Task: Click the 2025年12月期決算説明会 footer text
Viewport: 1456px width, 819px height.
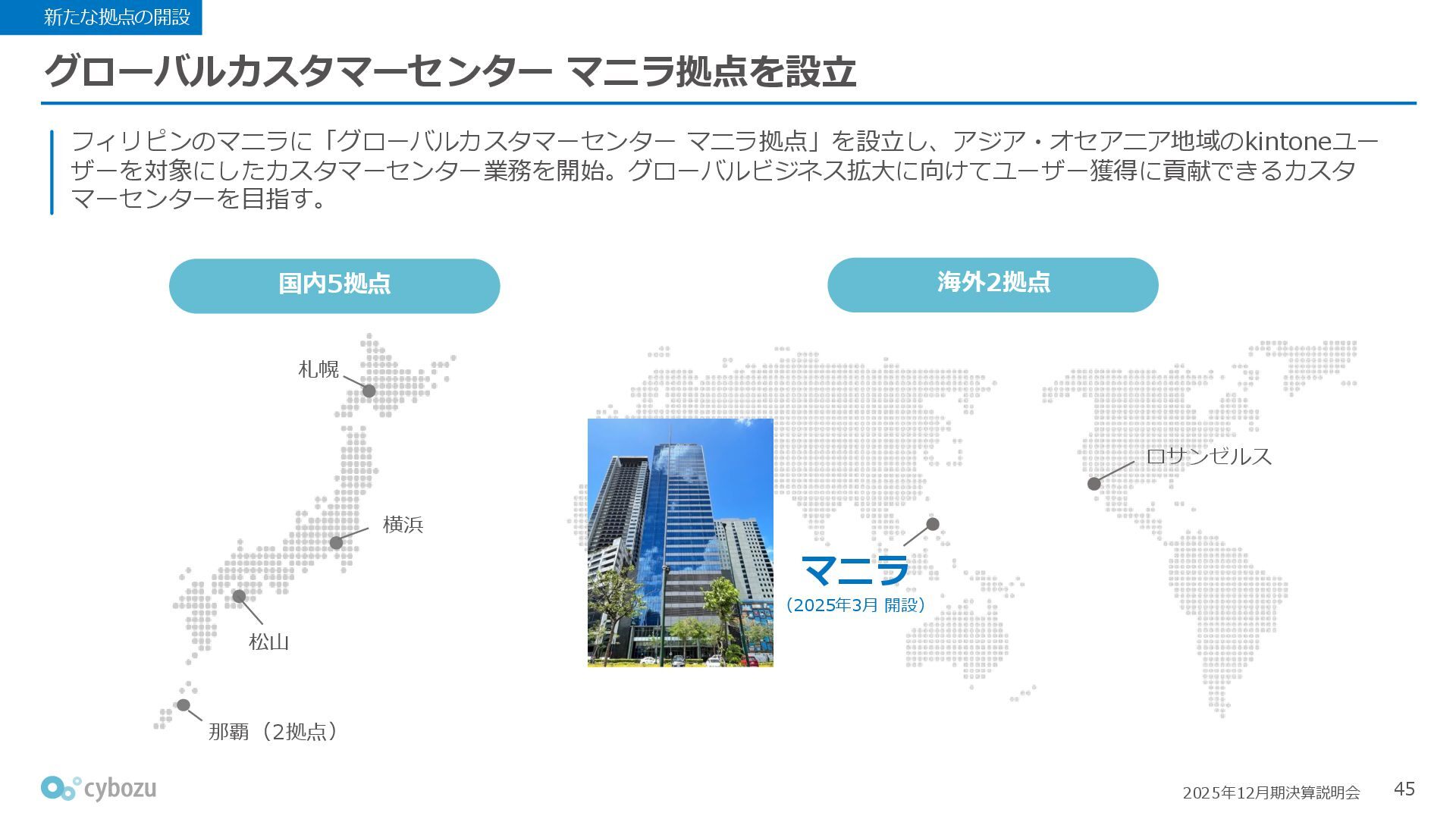Action: 1271,793
